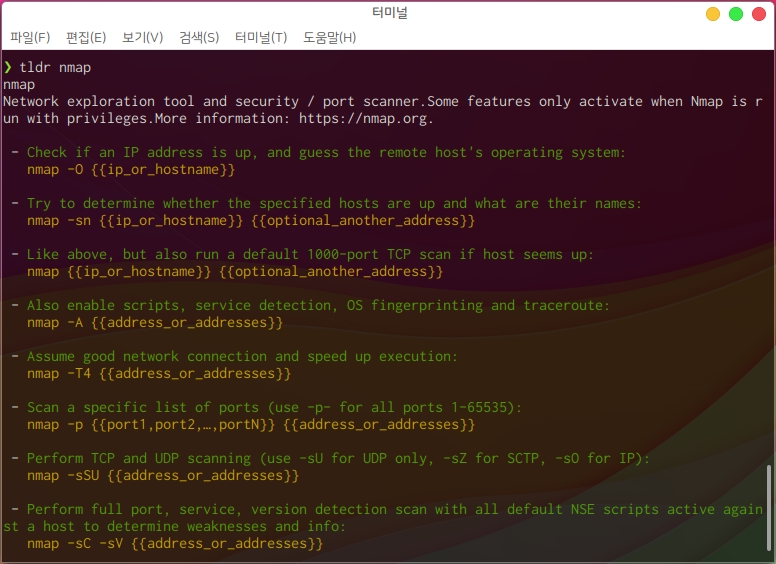Screen dimensions: 776x564
Task: Click the 'nmap -O {{ip_or_hostname}}' command line
Action: [130, 170]
